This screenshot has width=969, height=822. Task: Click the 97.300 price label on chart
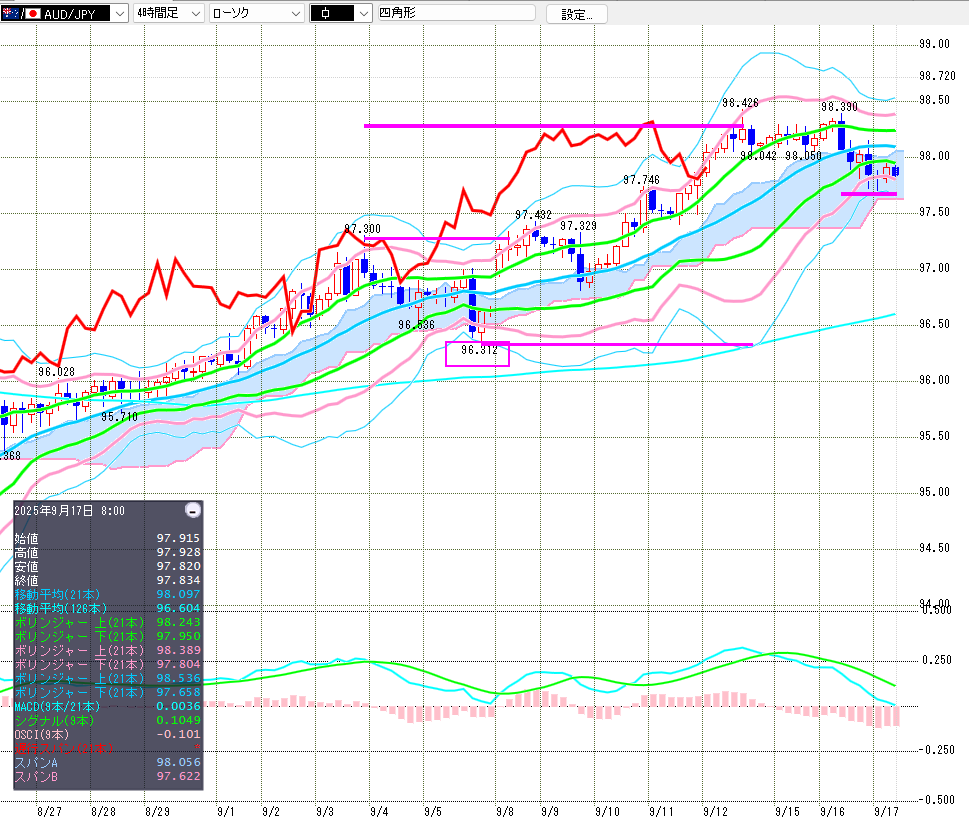coord(362,229)
